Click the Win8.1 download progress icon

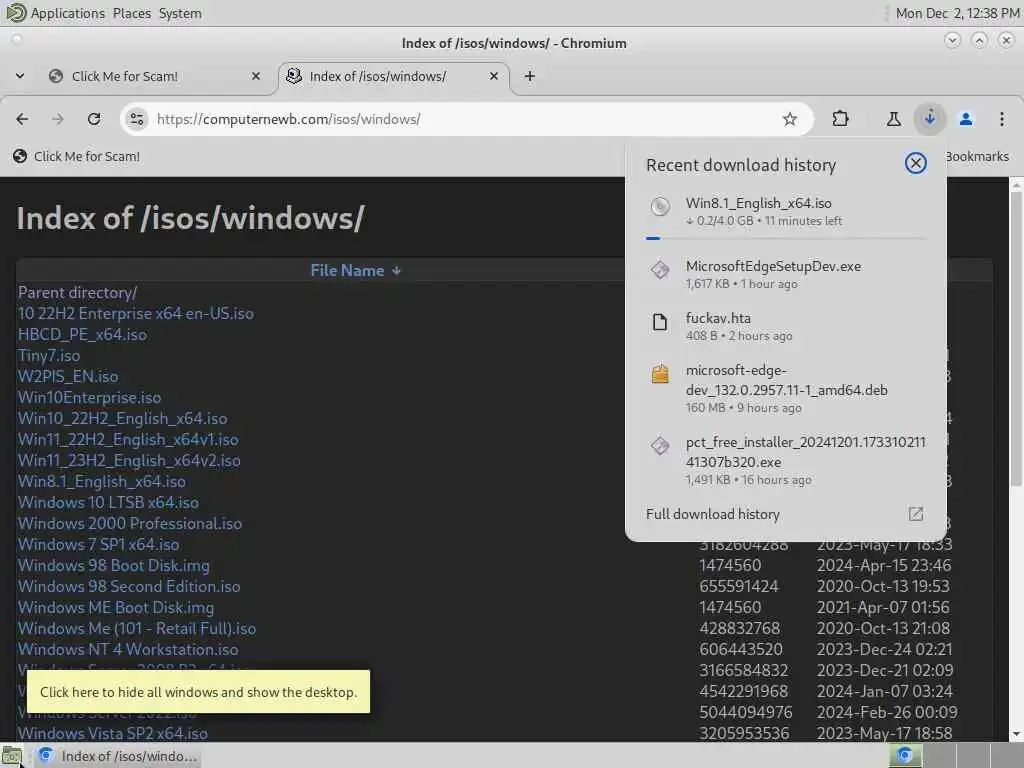tap(660, 206)
